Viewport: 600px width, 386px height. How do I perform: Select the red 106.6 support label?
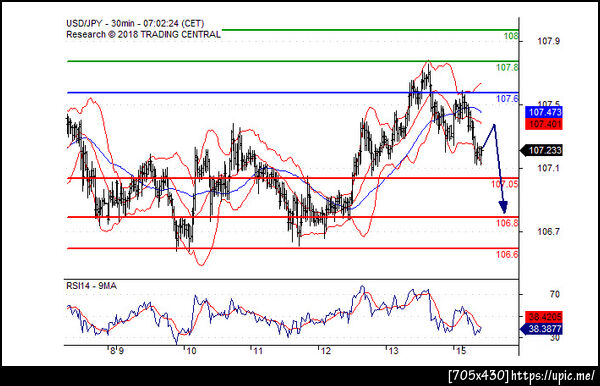(x=507, y=254)
